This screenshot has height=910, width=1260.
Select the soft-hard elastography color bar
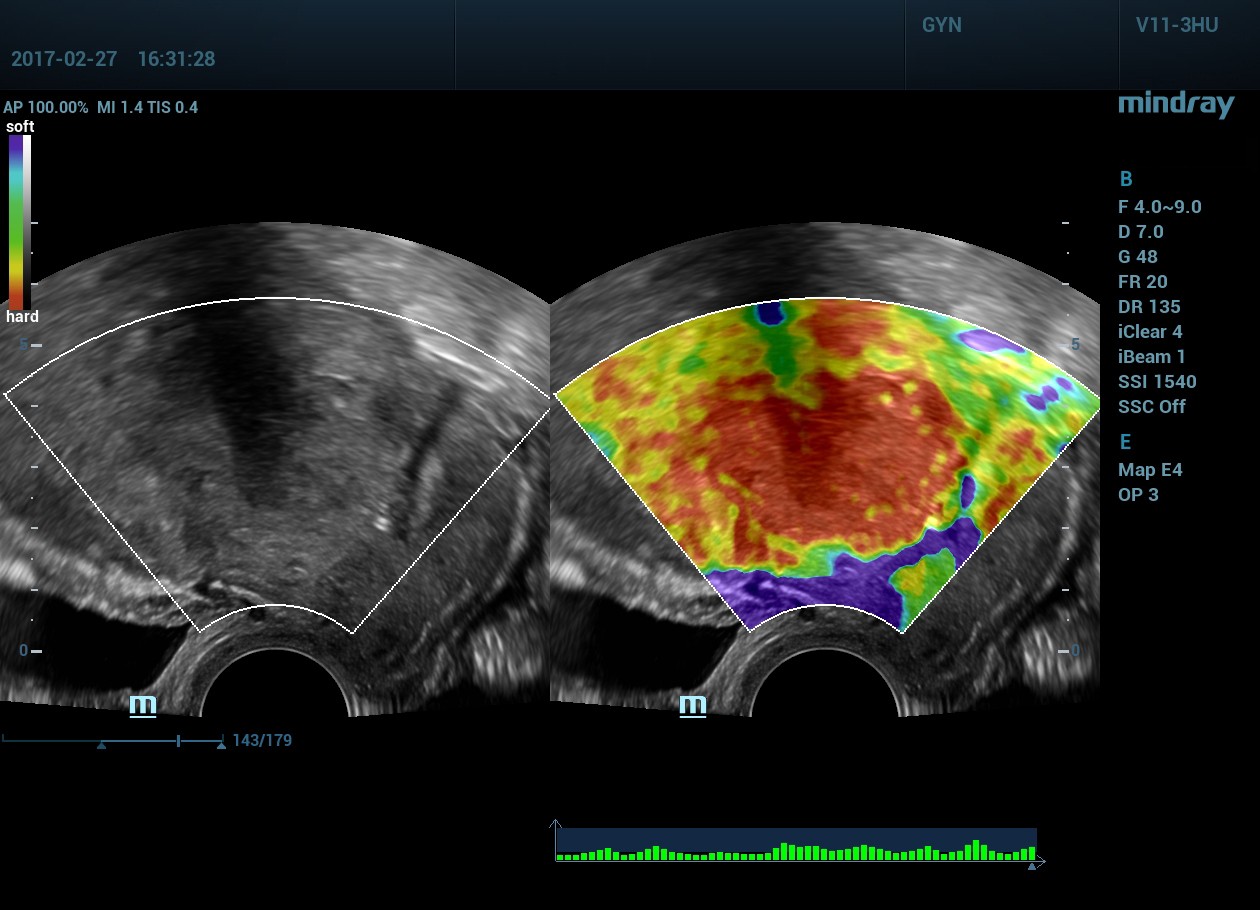point(16,221)
